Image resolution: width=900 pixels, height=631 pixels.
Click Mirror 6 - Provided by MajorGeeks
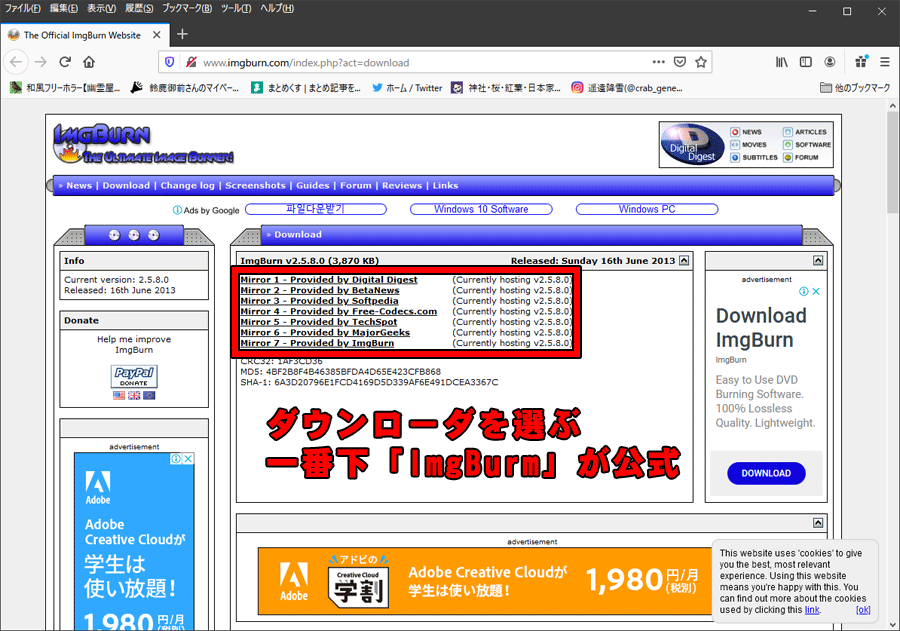325,332
